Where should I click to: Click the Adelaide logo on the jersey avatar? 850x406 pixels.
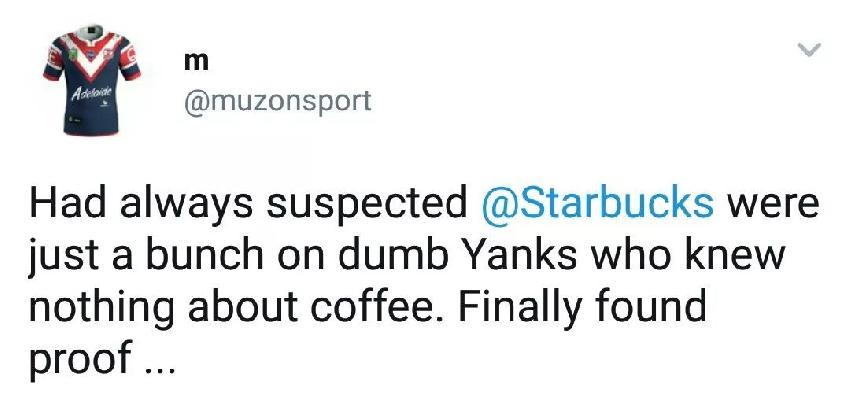point(93,92)
